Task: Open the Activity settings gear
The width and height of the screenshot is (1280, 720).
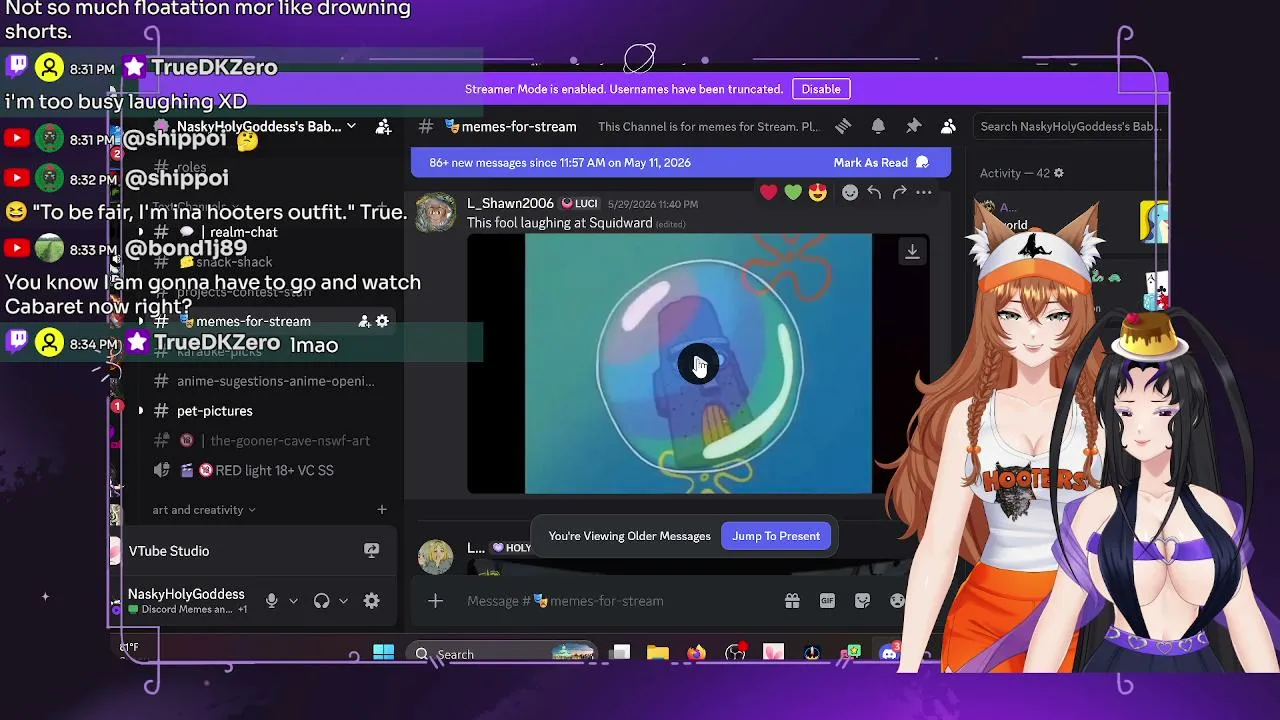Action: pyautogui.click(x=1059, y=173)
